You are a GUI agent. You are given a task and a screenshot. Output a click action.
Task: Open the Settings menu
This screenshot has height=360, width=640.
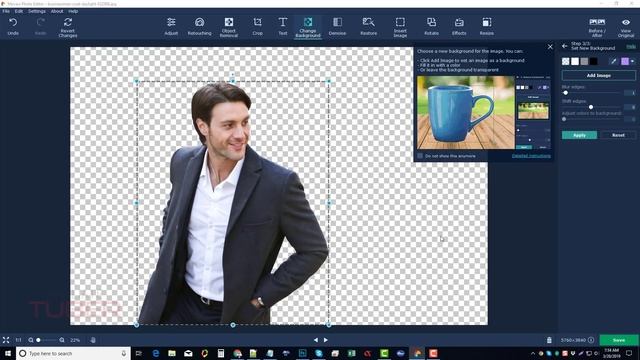pos(37,11)
